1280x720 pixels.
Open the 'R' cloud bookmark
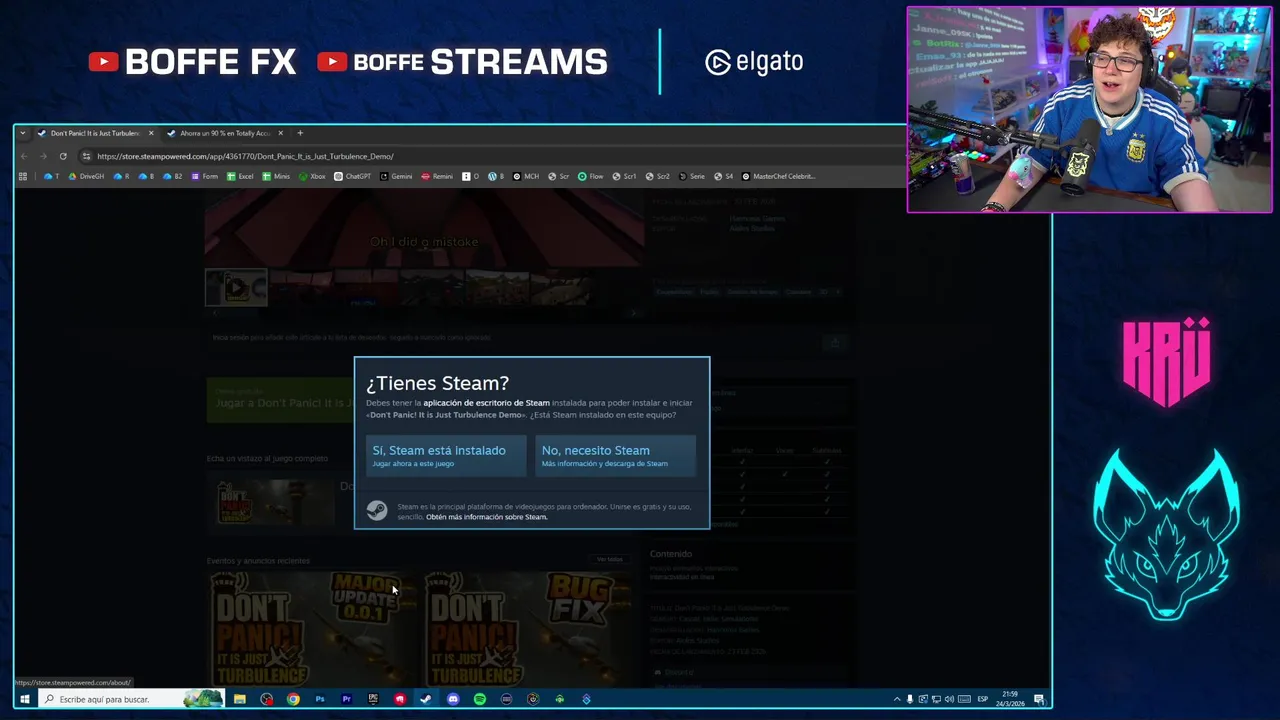122,176
